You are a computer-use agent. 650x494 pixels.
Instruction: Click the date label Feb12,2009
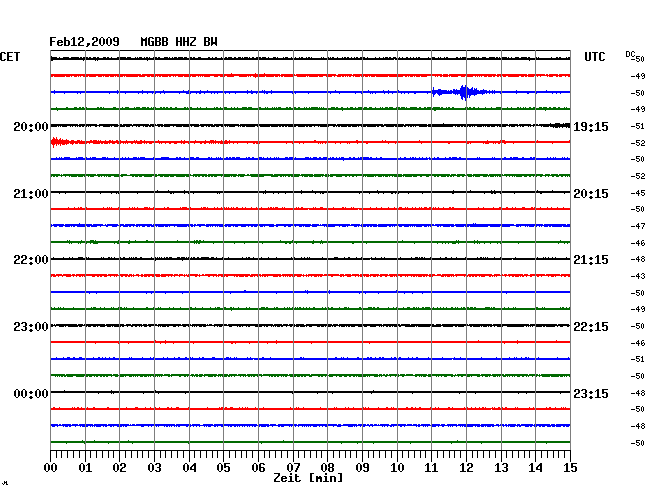84,42
